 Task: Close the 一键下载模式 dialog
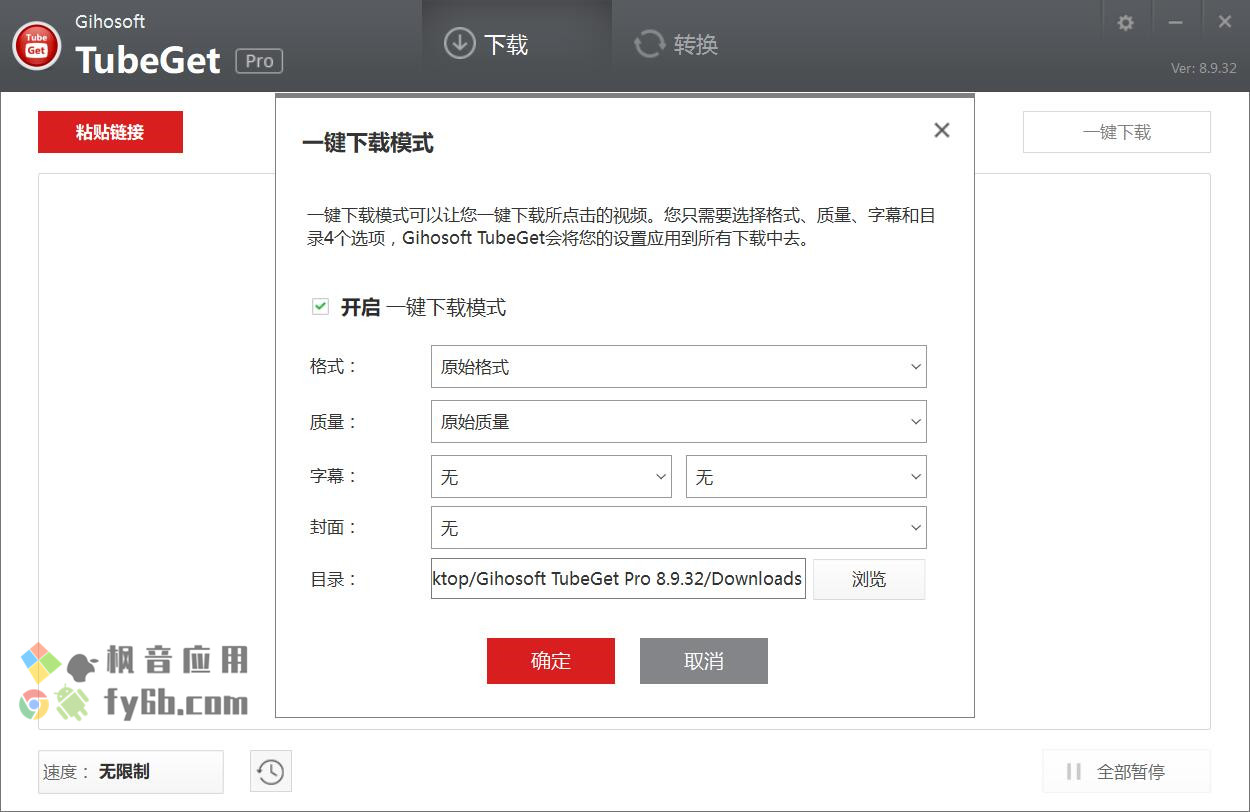(x=941, y=130)
